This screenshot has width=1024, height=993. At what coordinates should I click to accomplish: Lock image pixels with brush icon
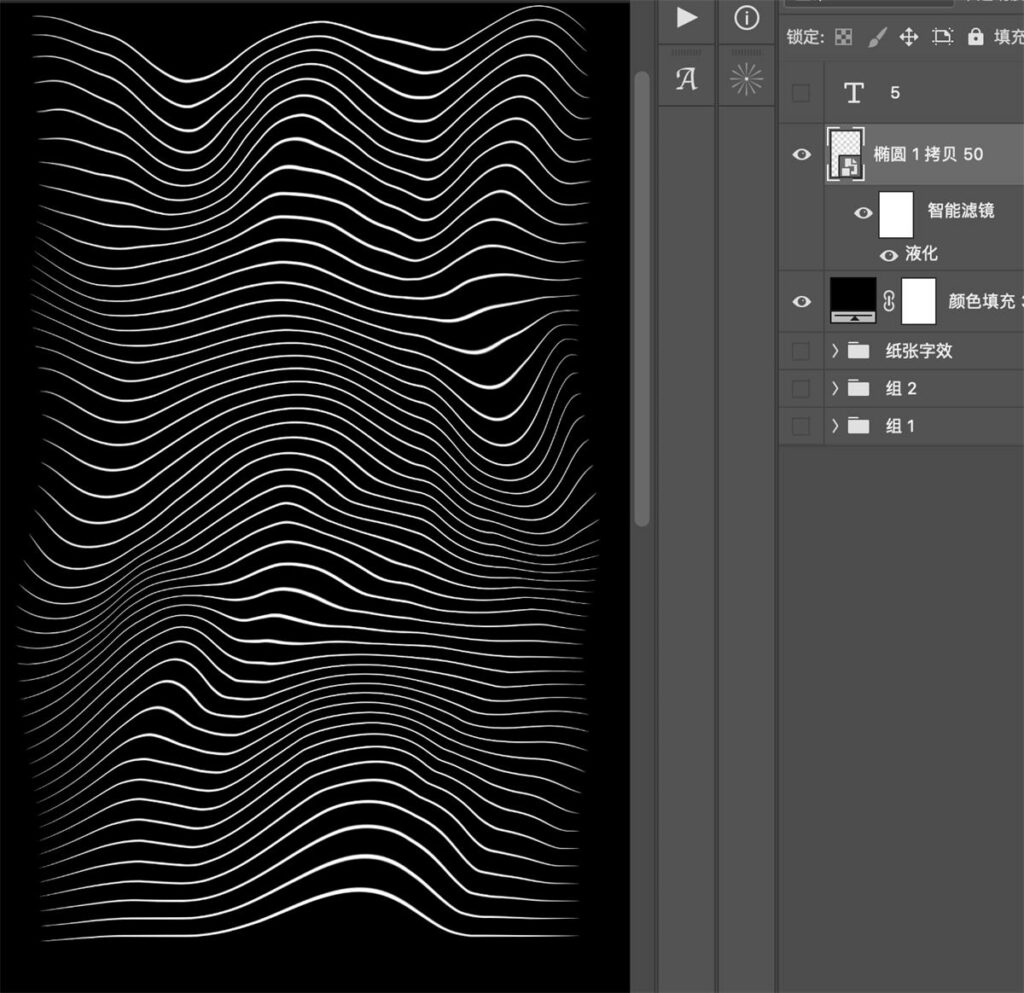[x=877, y=37]
